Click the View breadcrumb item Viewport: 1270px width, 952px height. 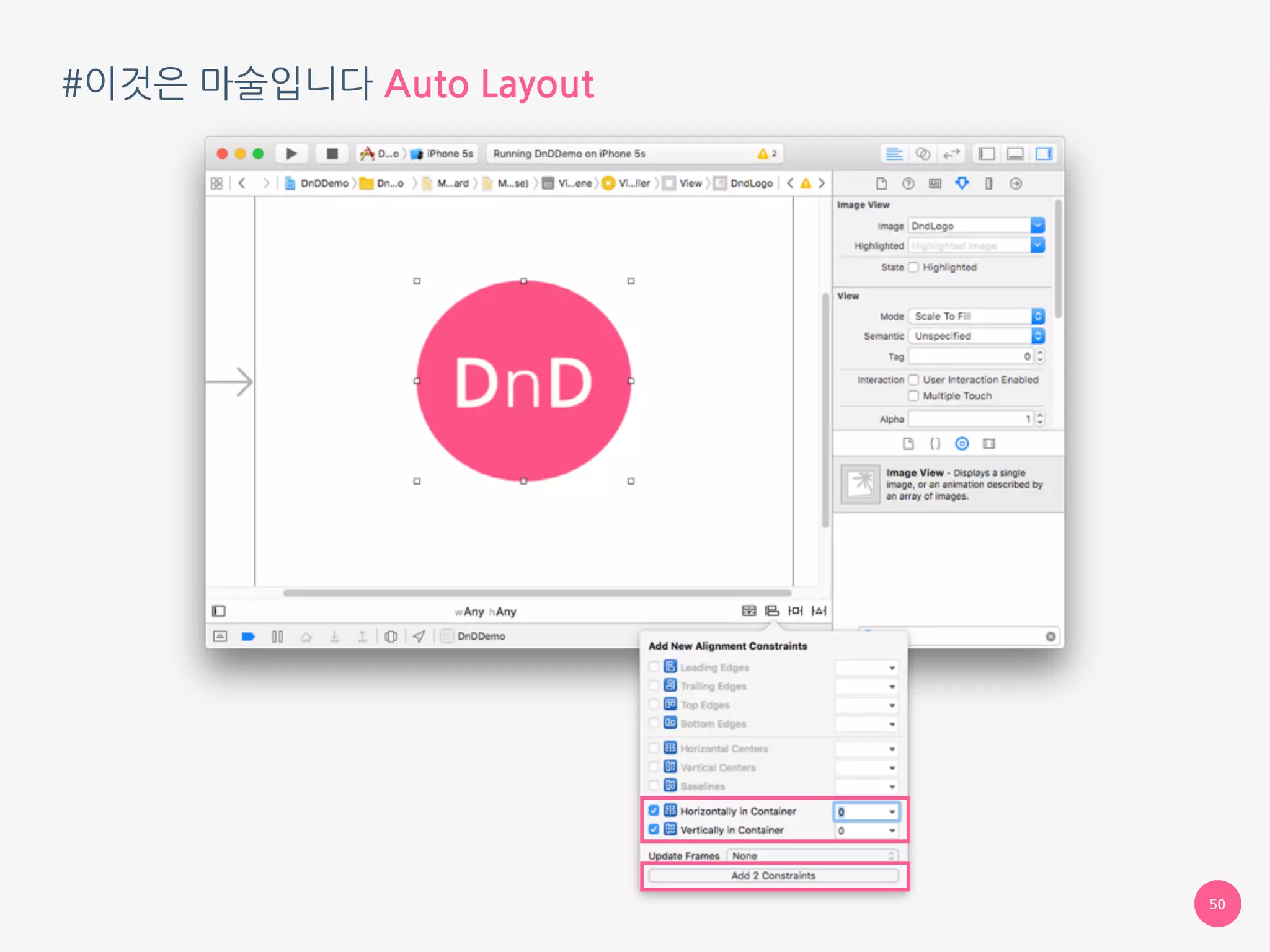click(x=683, y=183)
